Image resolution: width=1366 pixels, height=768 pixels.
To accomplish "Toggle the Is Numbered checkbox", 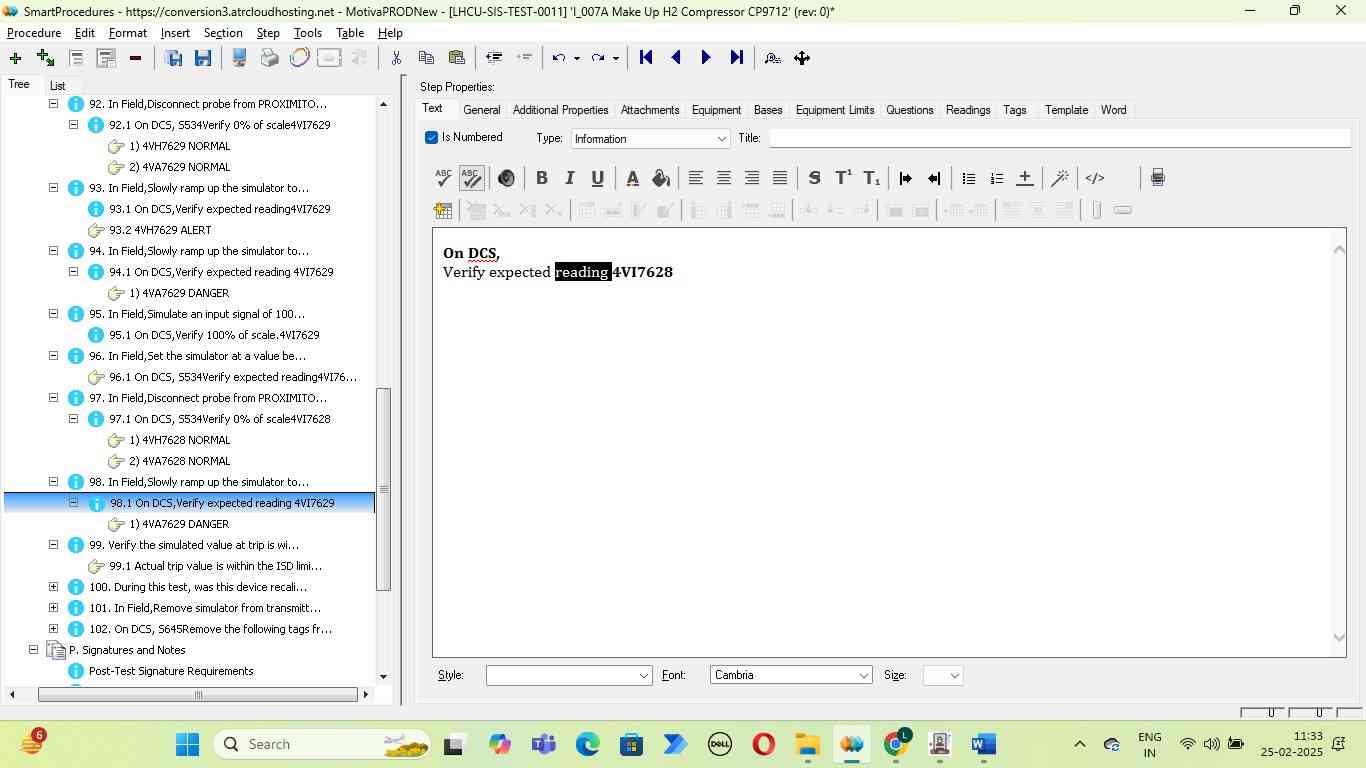I will [432, 137].
